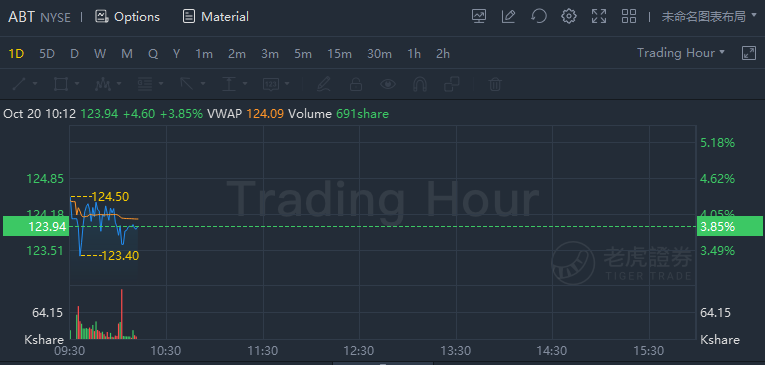Open the Options button
This screenshot has width=765, height=365.
127,17
